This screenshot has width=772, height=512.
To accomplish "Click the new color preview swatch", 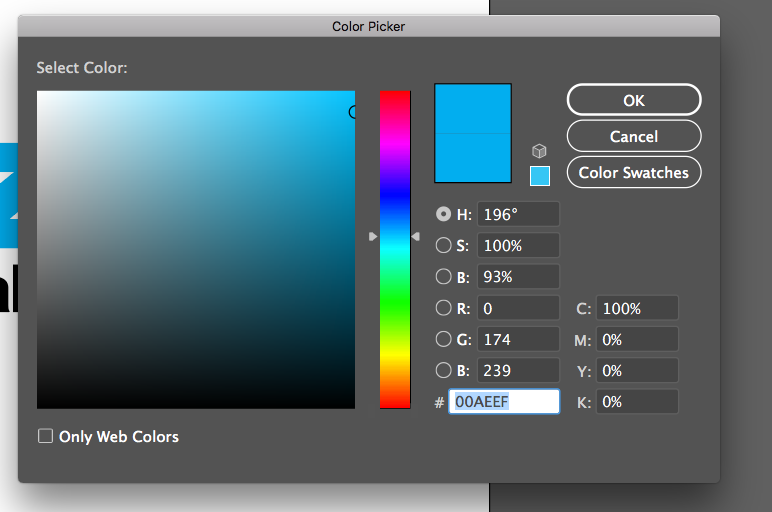I will point(473,108).
